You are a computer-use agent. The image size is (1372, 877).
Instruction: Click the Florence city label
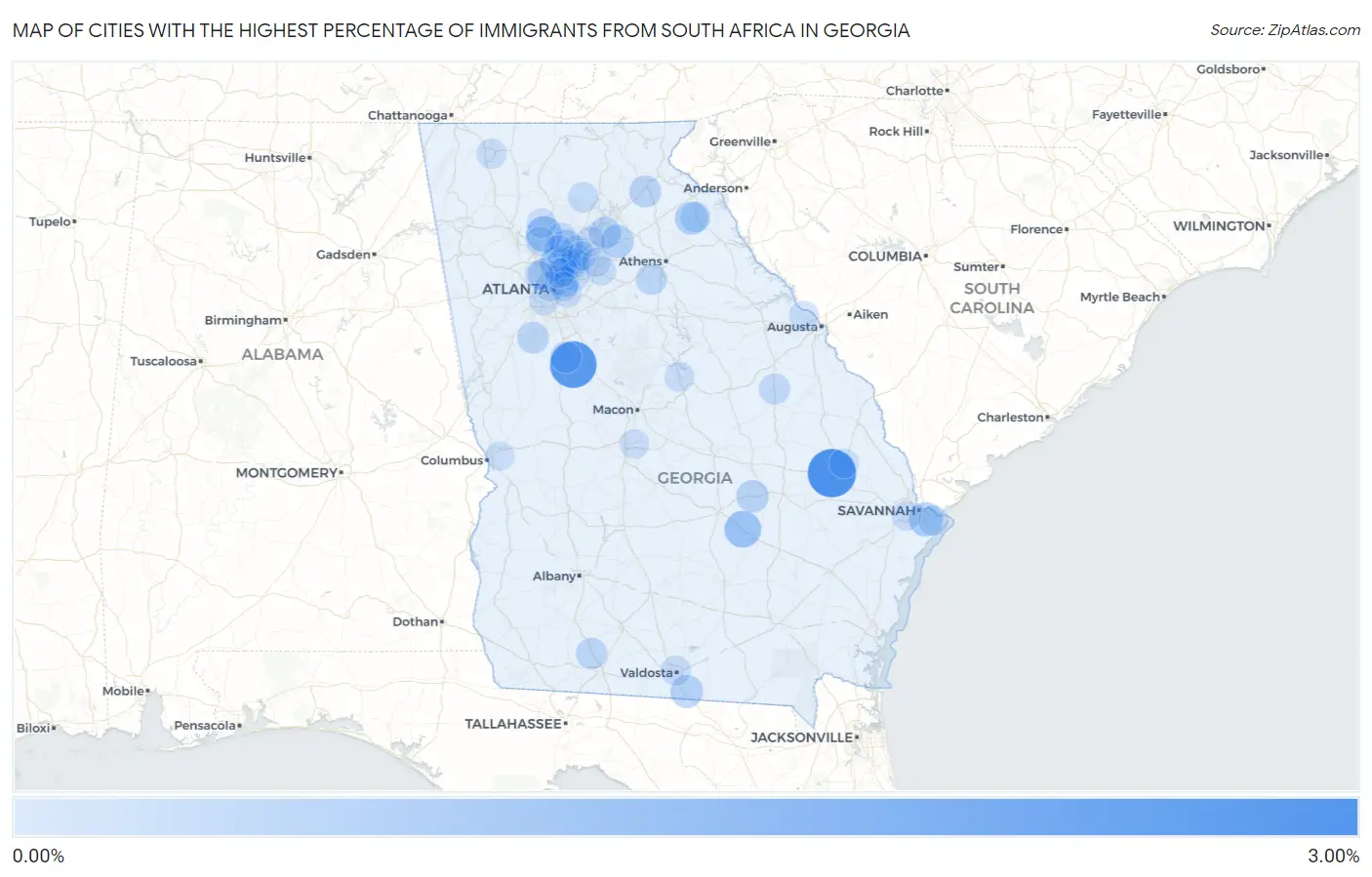[x=1037, y=230]
